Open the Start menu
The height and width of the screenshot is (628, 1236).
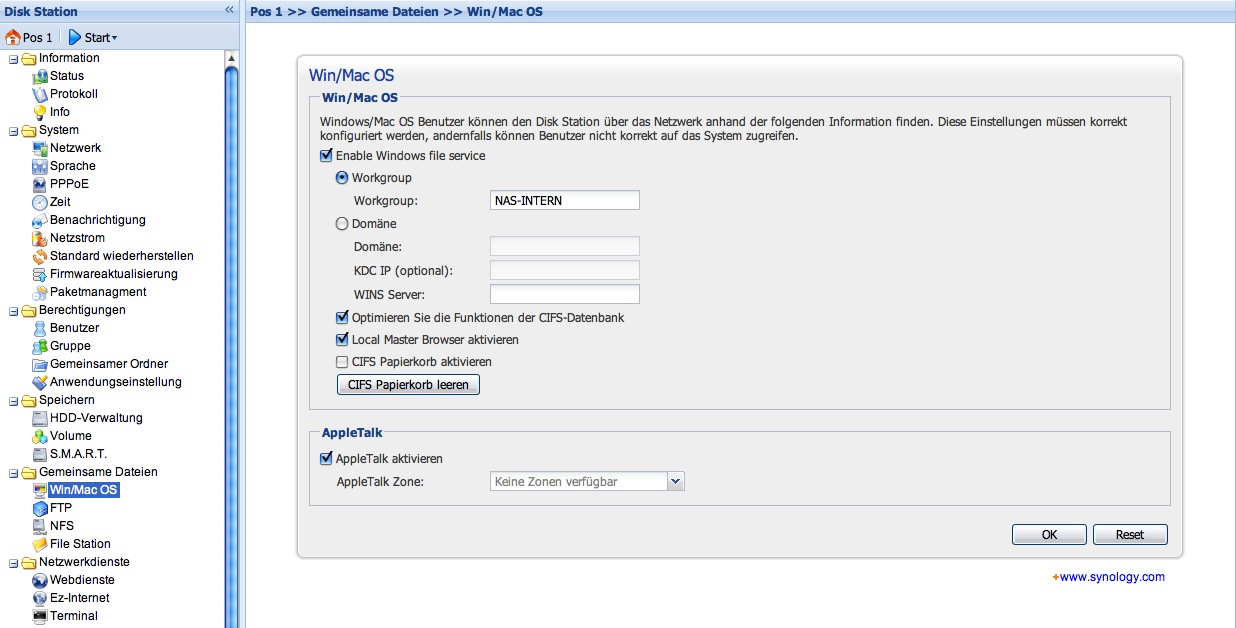click(x=93, y=37)
